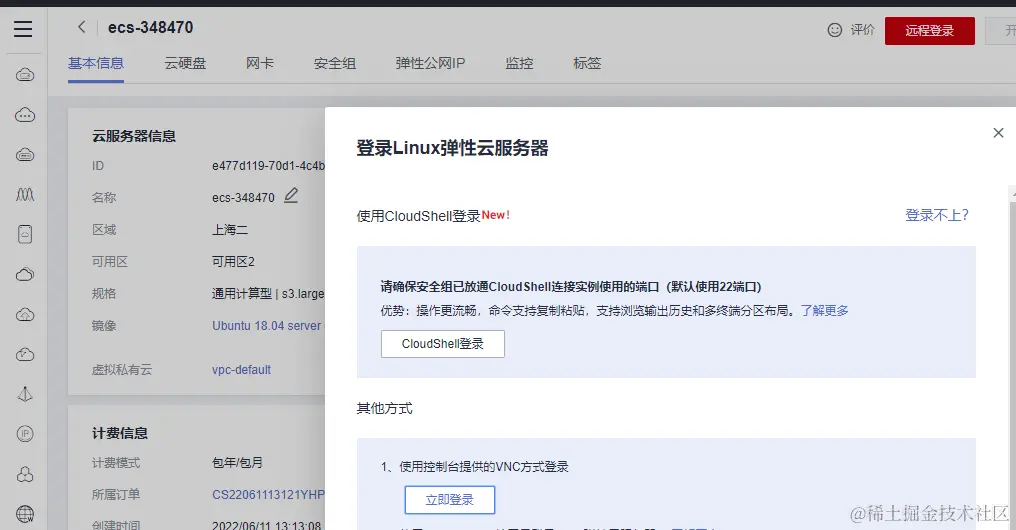Close the Linux login dialog
Viewport: 1016px width, 530px height.
998,133
